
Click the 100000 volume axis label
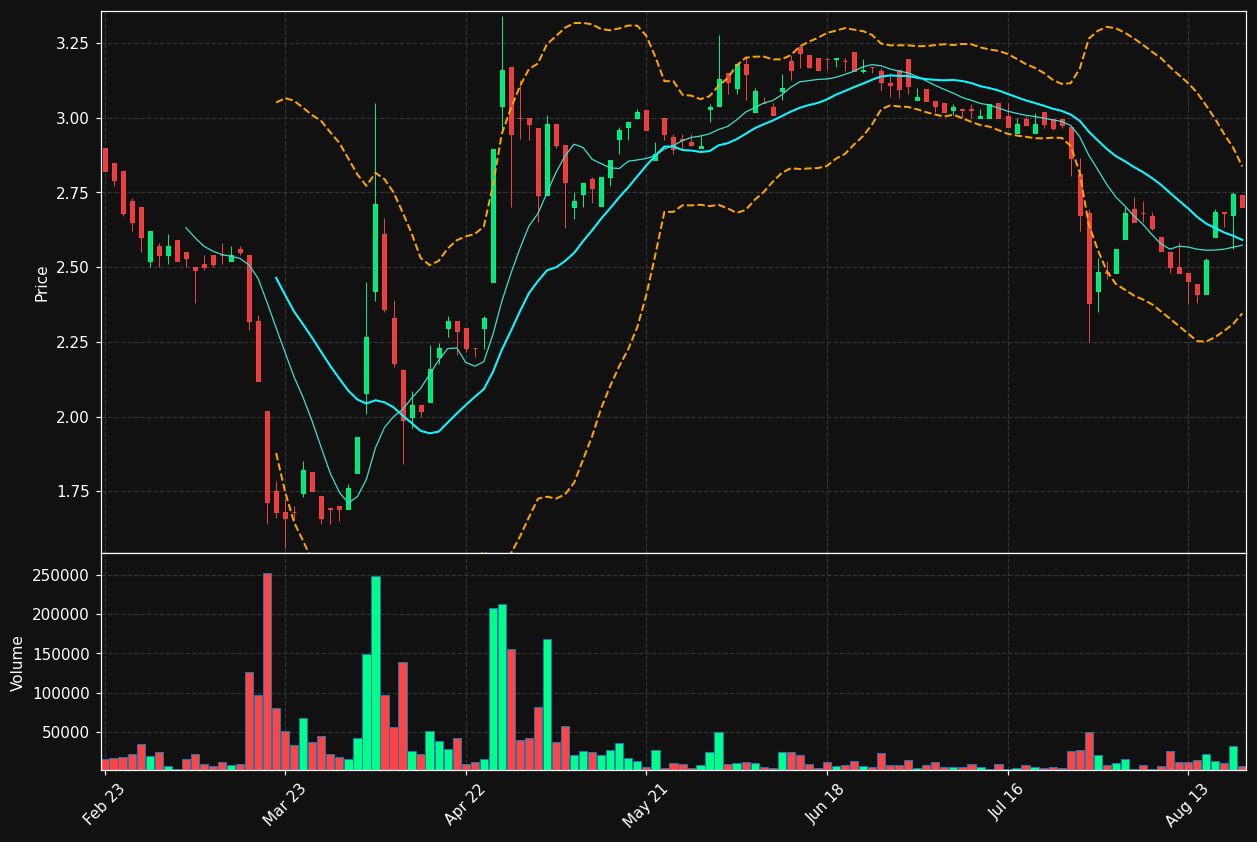pos(60,694)
